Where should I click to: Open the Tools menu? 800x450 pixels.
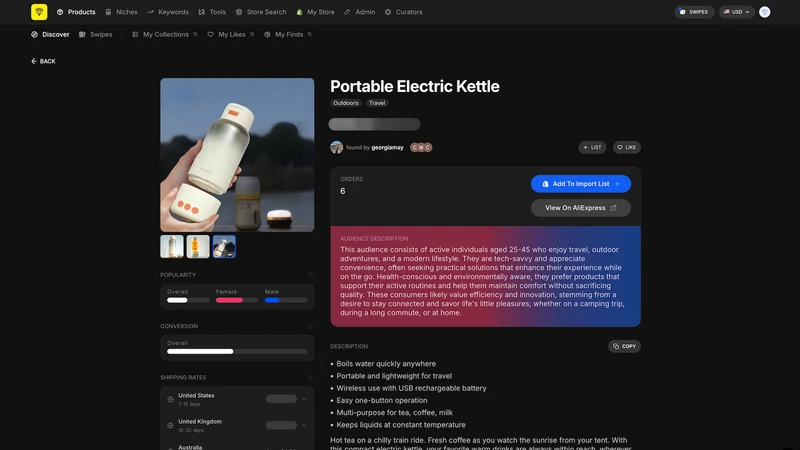[x=212, y=12]
